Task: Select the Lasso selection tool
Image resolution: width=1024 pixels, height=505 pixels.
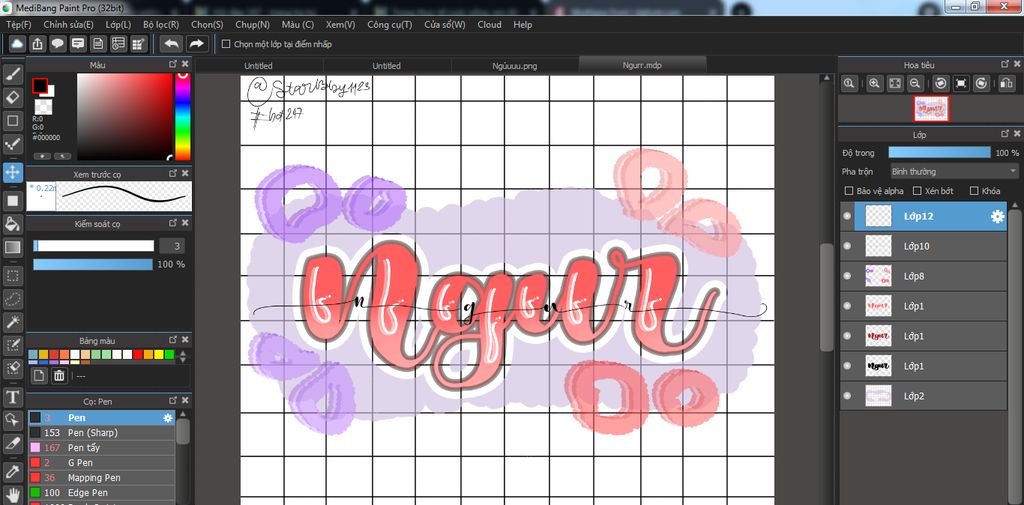Action: coord(12,299)
